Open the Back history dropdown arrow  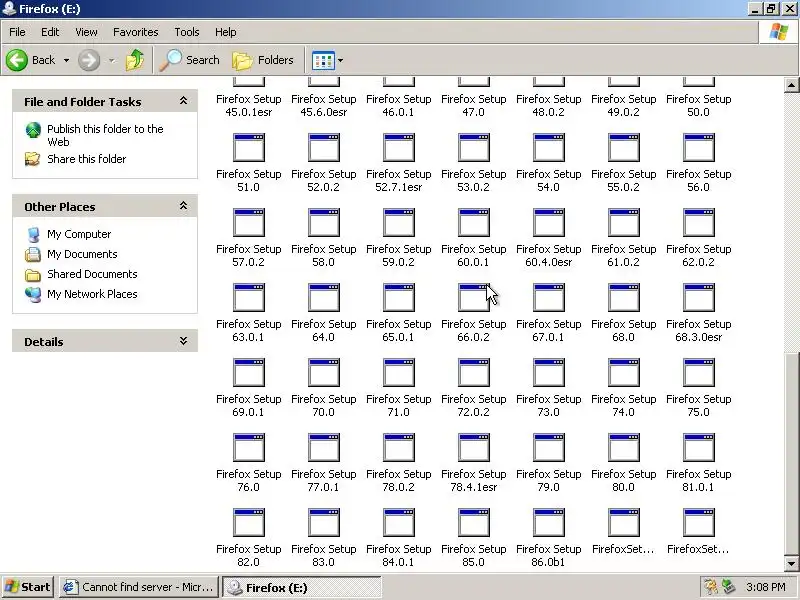[x=66, y=60]
